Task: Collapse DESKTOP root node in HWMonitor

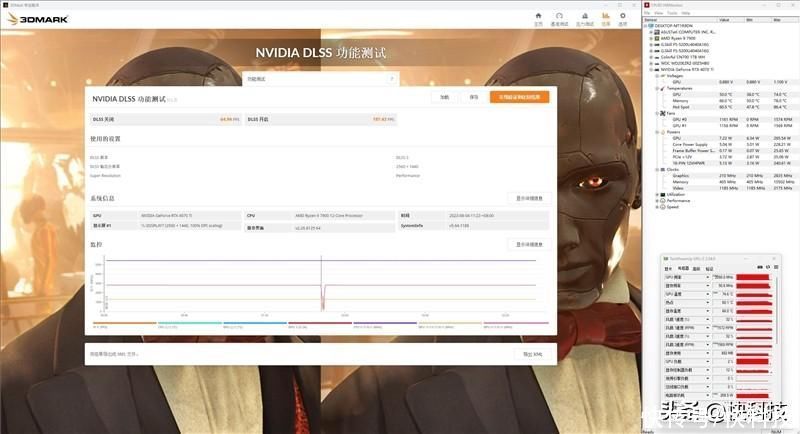Action: click(x=646, y=25)
